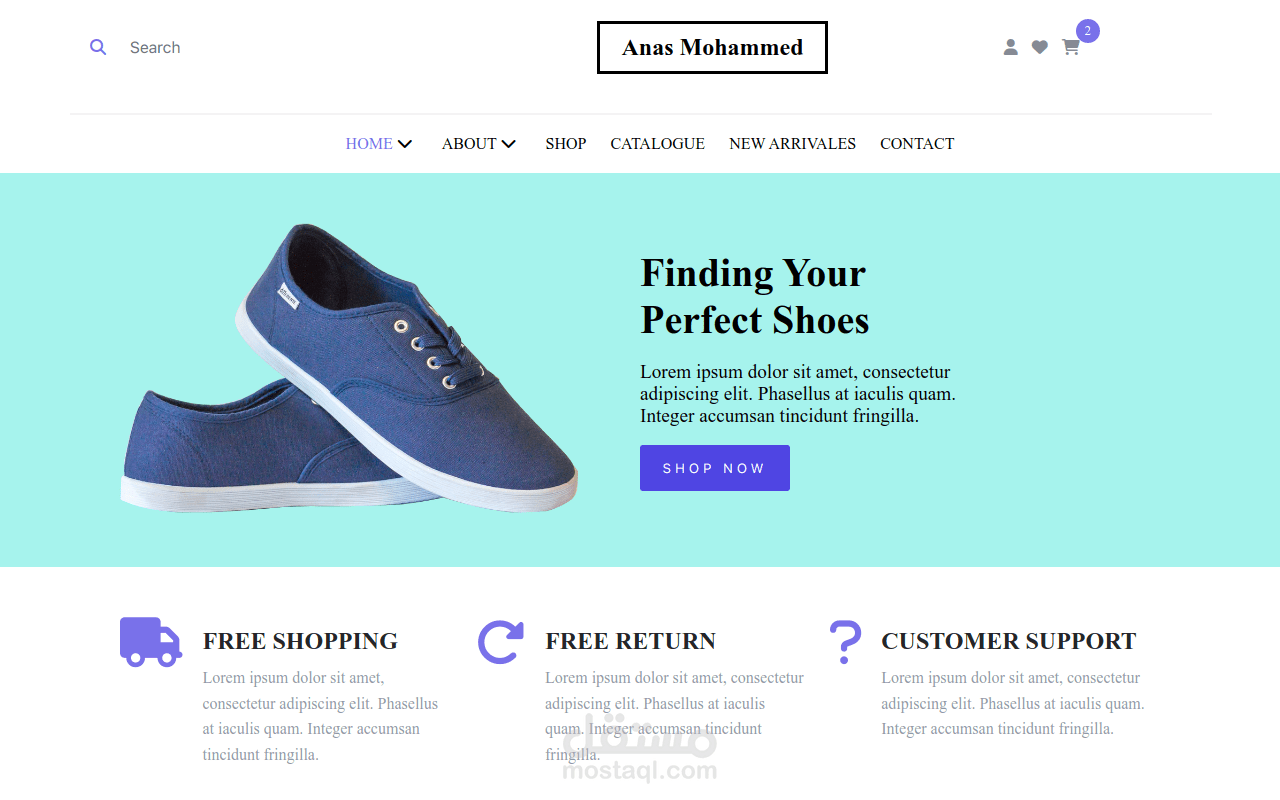Select HOME in the navigation menu

click(x=367, y=143)
